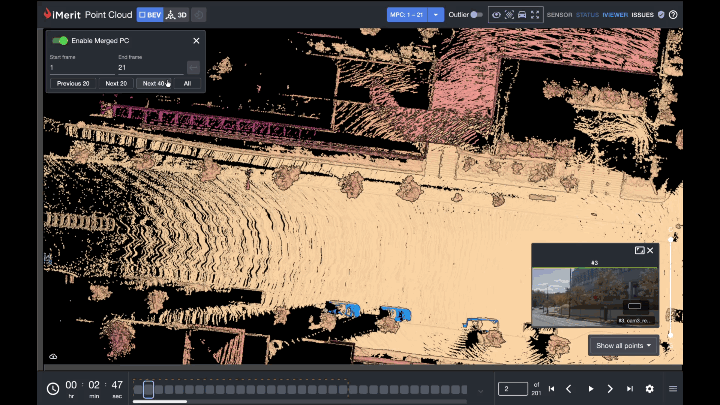Screen dimensions: 720x405
Task: Open playback settings gear icon
Action: coord(649,389)
